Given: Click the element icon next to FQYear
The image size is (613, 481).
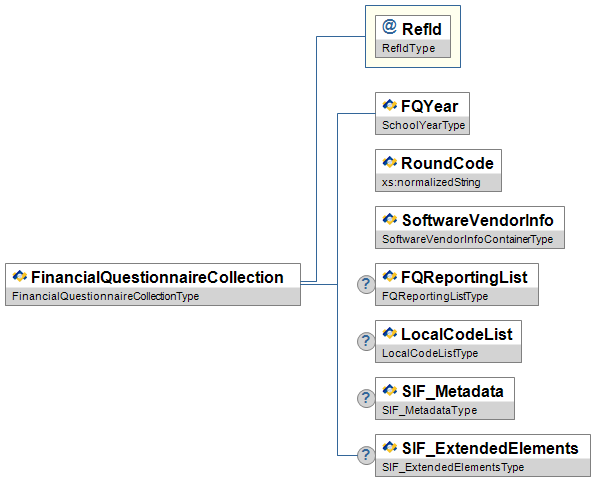Looking at the screenshot, I should (x=389, y=105).
